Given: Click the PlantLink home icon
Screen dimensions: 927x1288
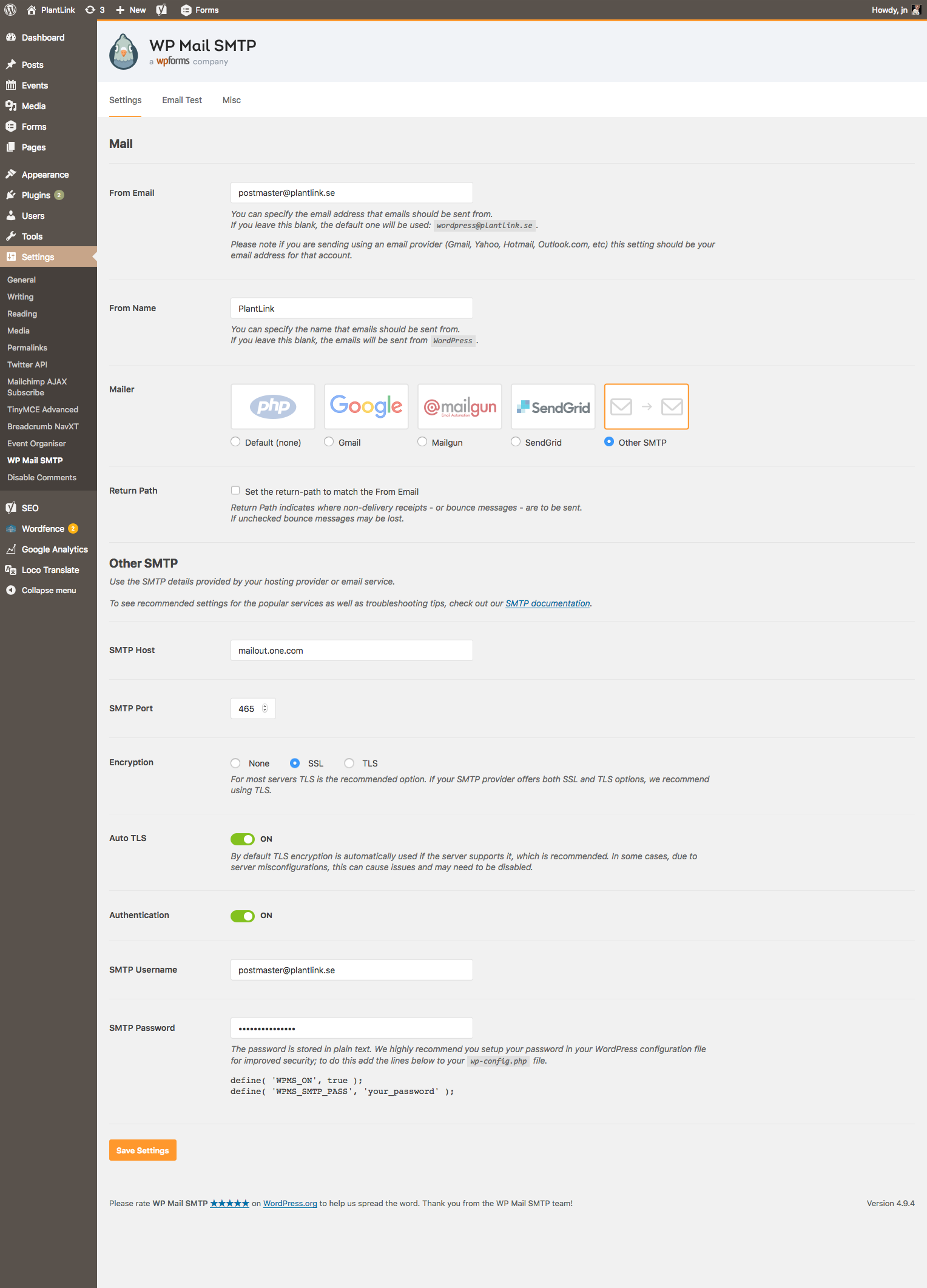Looking at the screenshot, I should coord(31,10).
